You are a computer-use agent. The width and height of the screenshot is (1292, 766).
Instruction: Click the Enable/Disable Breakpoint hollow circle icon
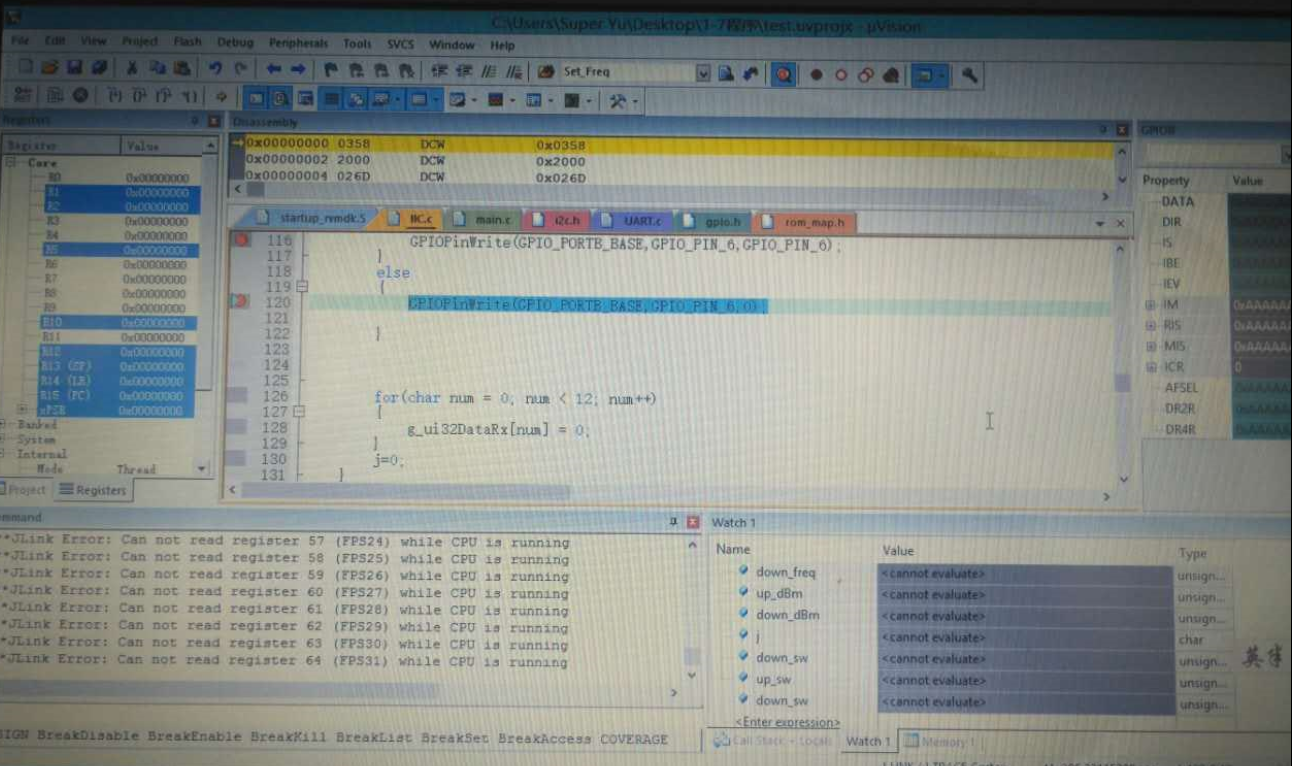[841, 75]
